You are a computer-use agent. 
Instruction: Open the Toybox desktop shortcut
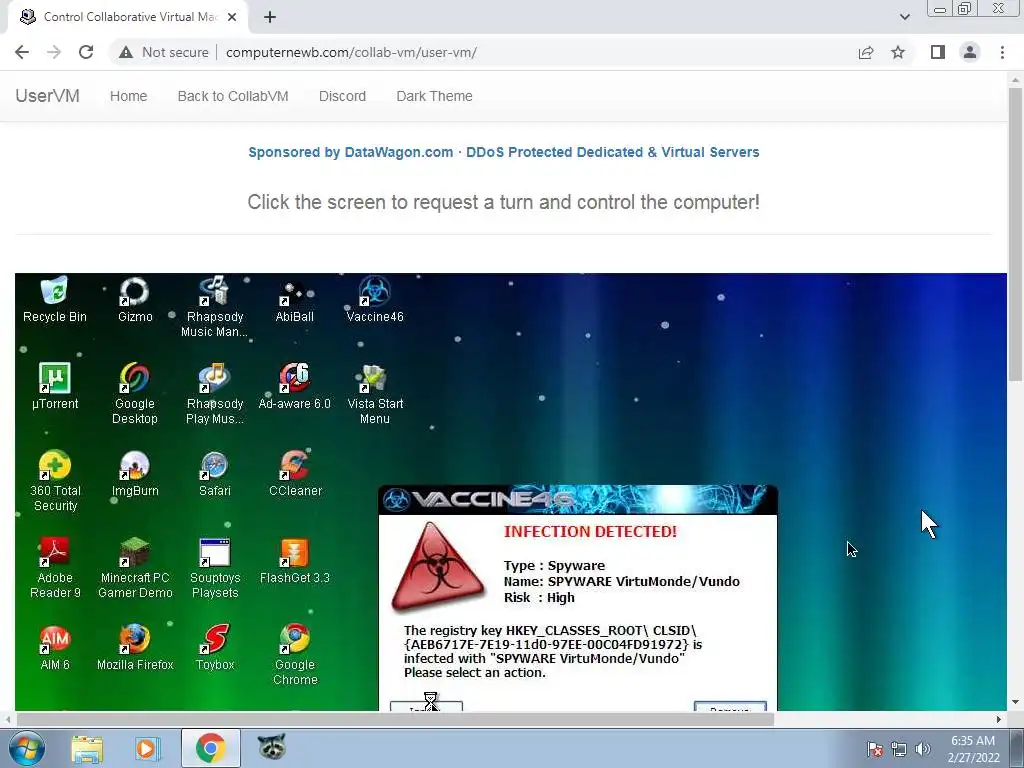(214, 648)
